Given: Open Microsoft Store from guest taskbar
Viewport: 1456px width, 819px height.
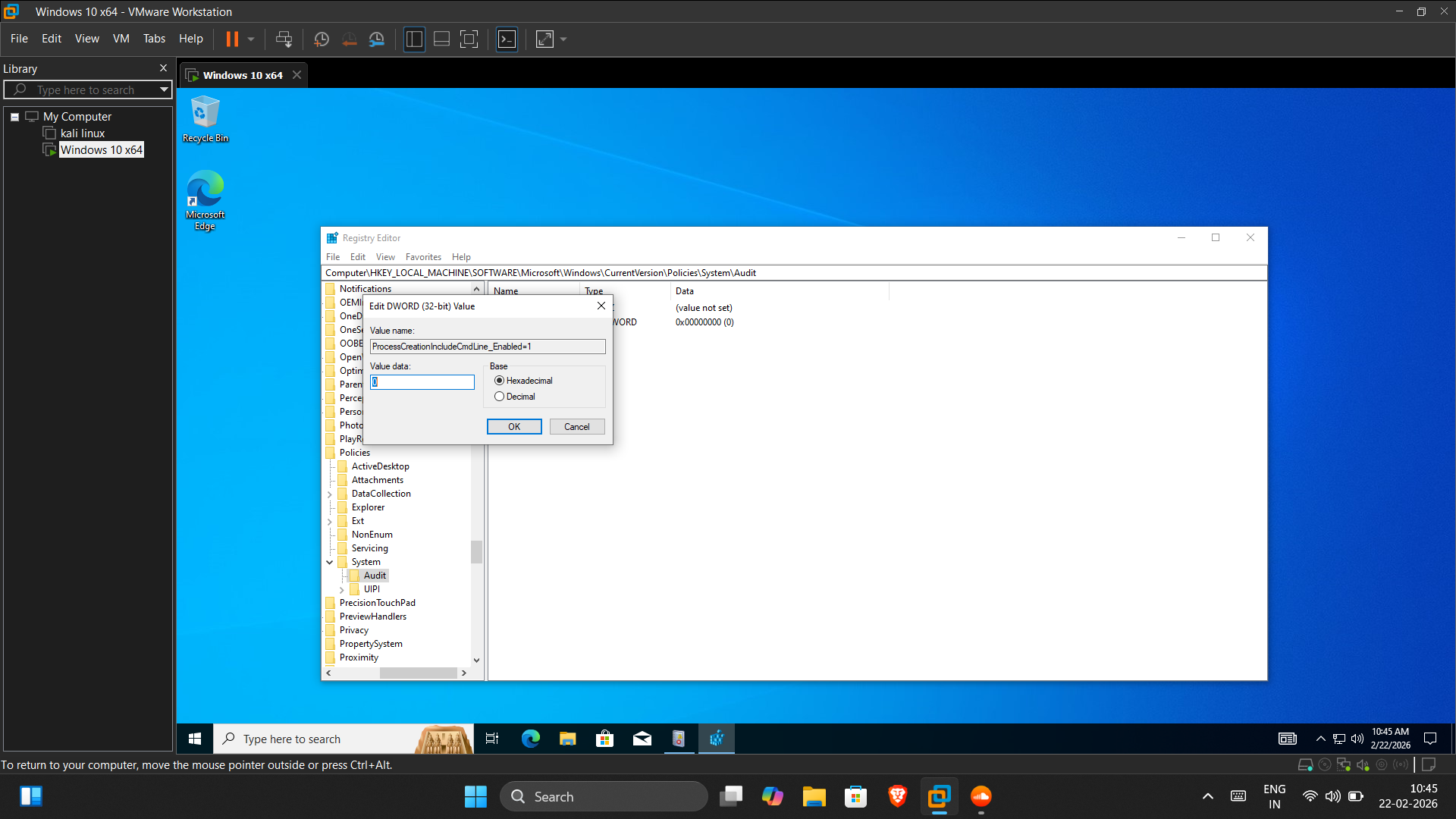Looking at the screenshot, I should click(605, 739).
